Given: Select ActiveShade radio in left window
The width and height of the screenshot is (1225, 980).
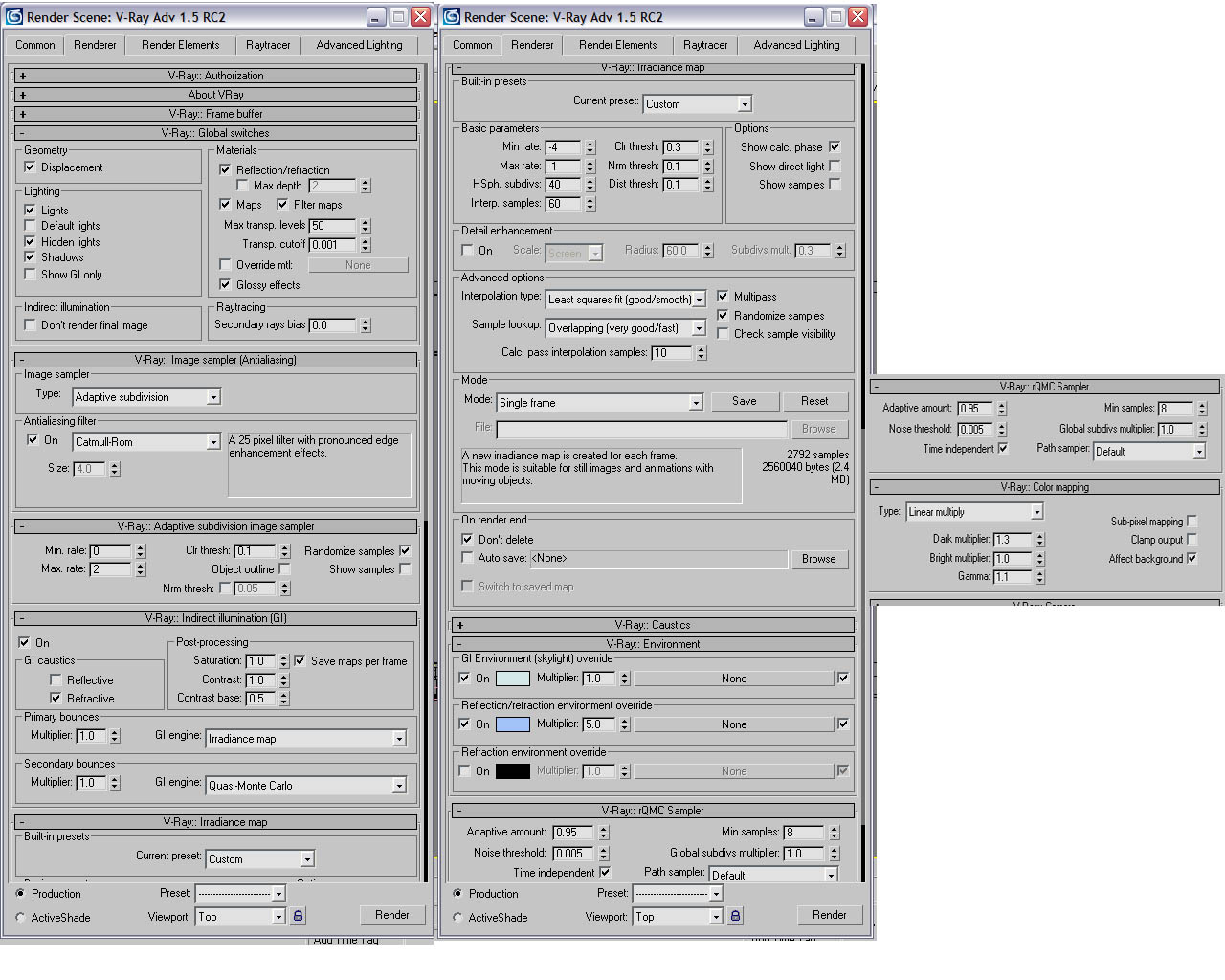Looking at the screenshot, I should [20, 918].
